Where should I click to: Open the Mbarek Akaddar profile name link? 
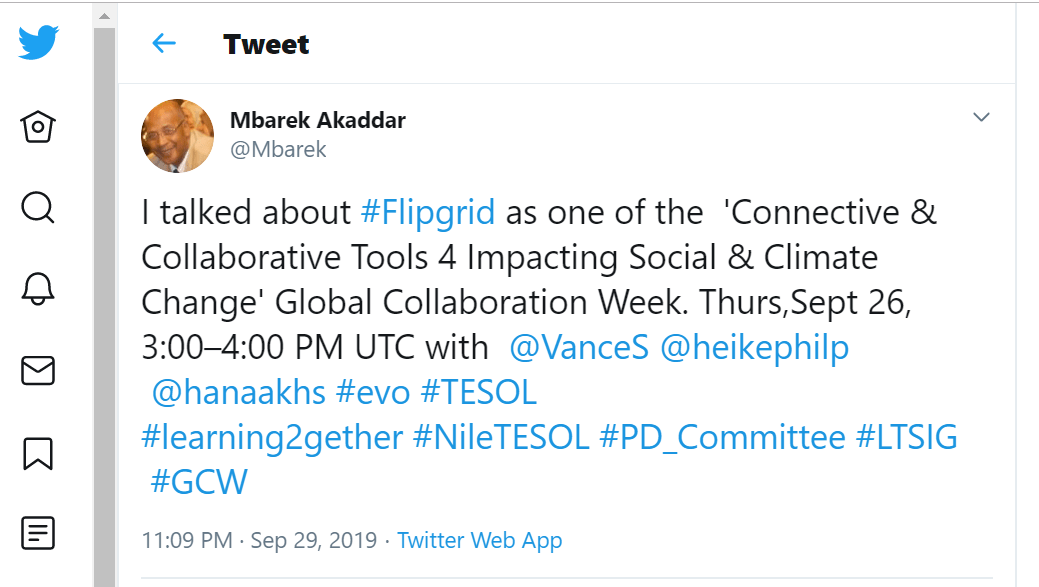coord(317,121)
